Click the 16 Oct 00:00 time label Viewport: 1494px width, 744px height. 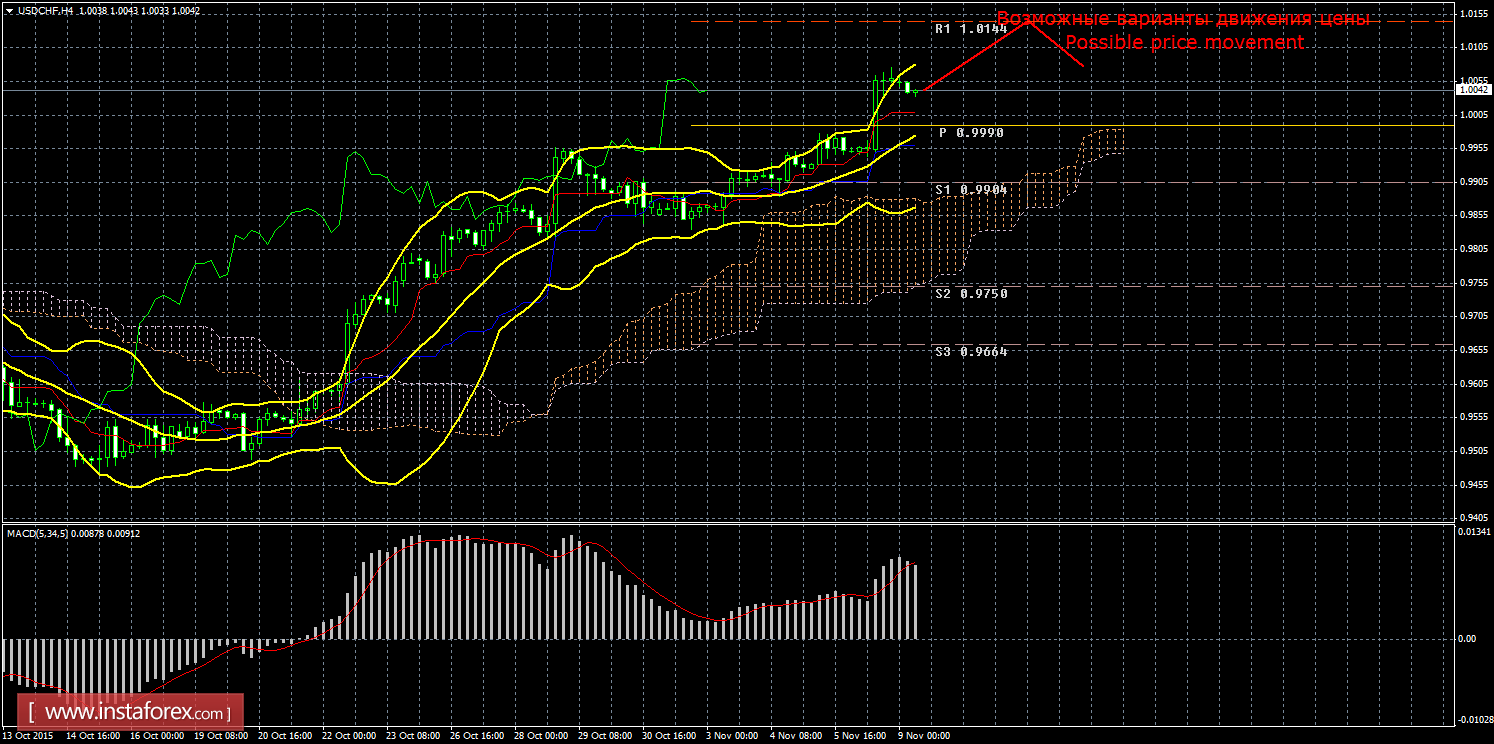pos(155,736)
